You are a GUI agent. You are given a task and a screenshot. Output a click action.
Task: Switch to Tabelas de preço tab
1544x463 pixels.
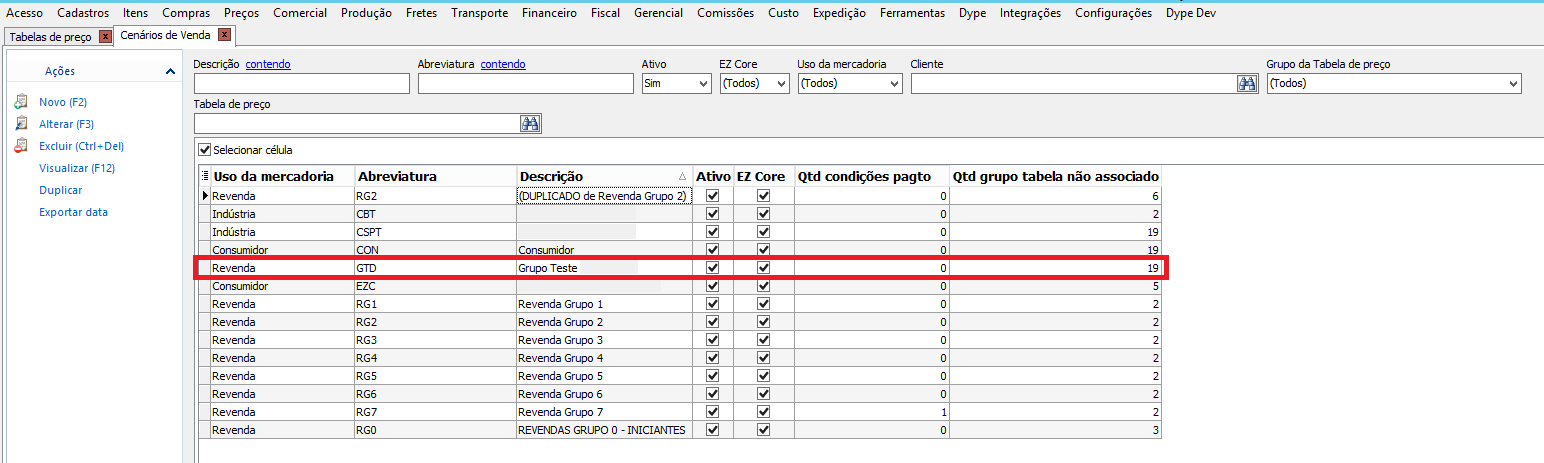50,37
